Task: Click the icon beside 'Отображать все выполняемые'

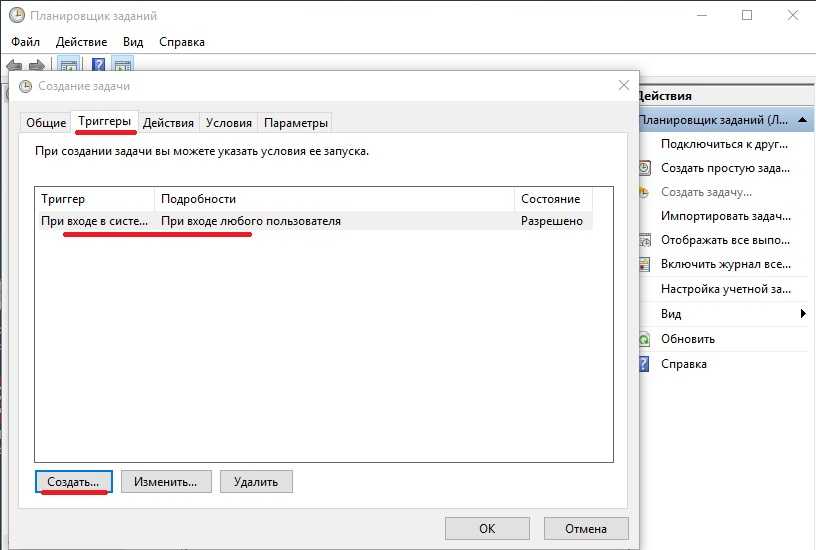Action: 645,241
